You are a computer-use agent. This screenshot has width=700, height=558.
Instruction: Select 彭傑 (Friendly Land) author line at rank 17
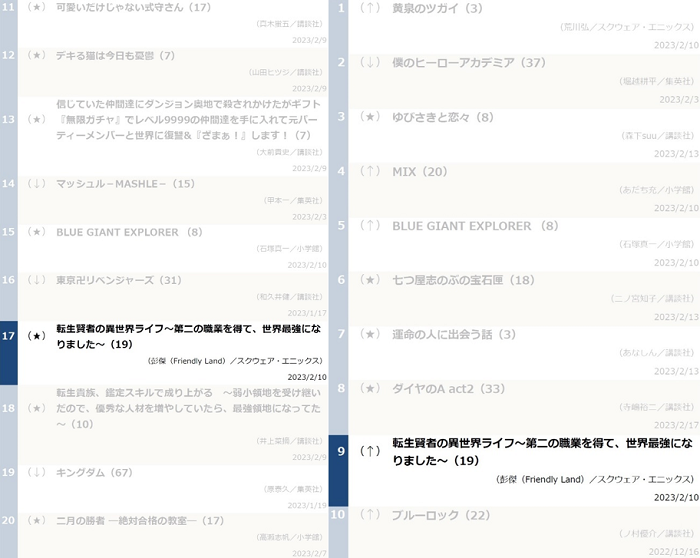pos(235,361)
